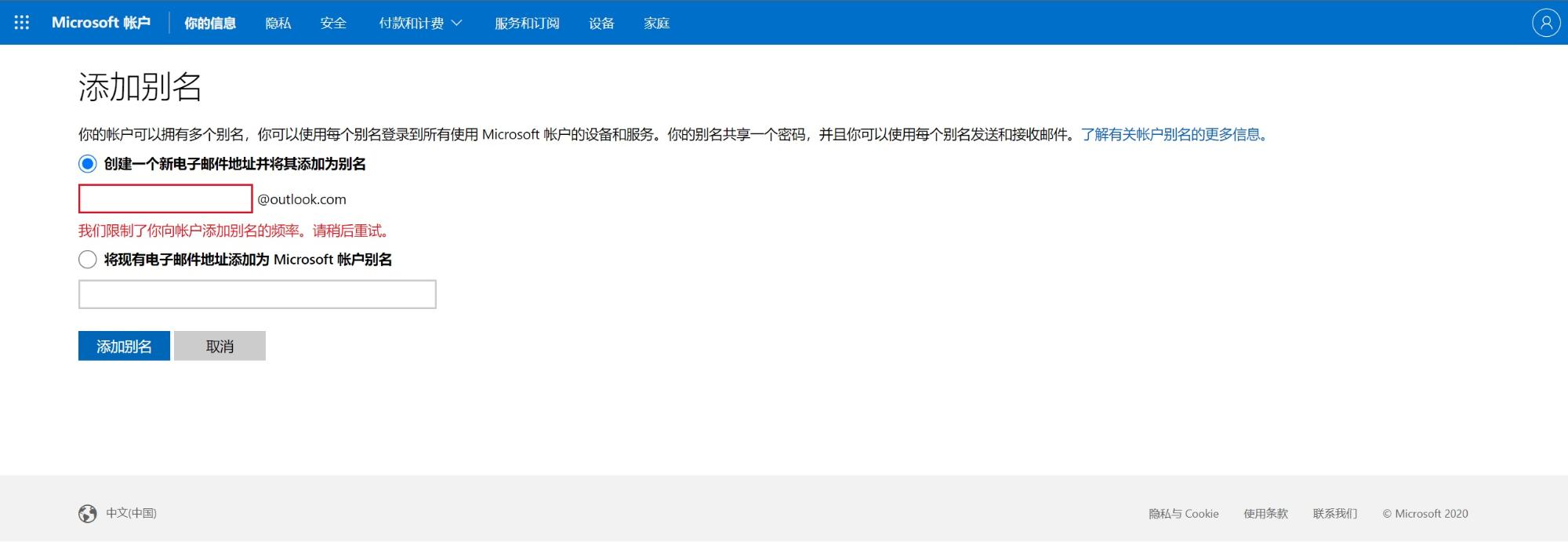The image size is (1568, 542).
Task: Open 使用条款 footer link
Action: coord(1265,514)
